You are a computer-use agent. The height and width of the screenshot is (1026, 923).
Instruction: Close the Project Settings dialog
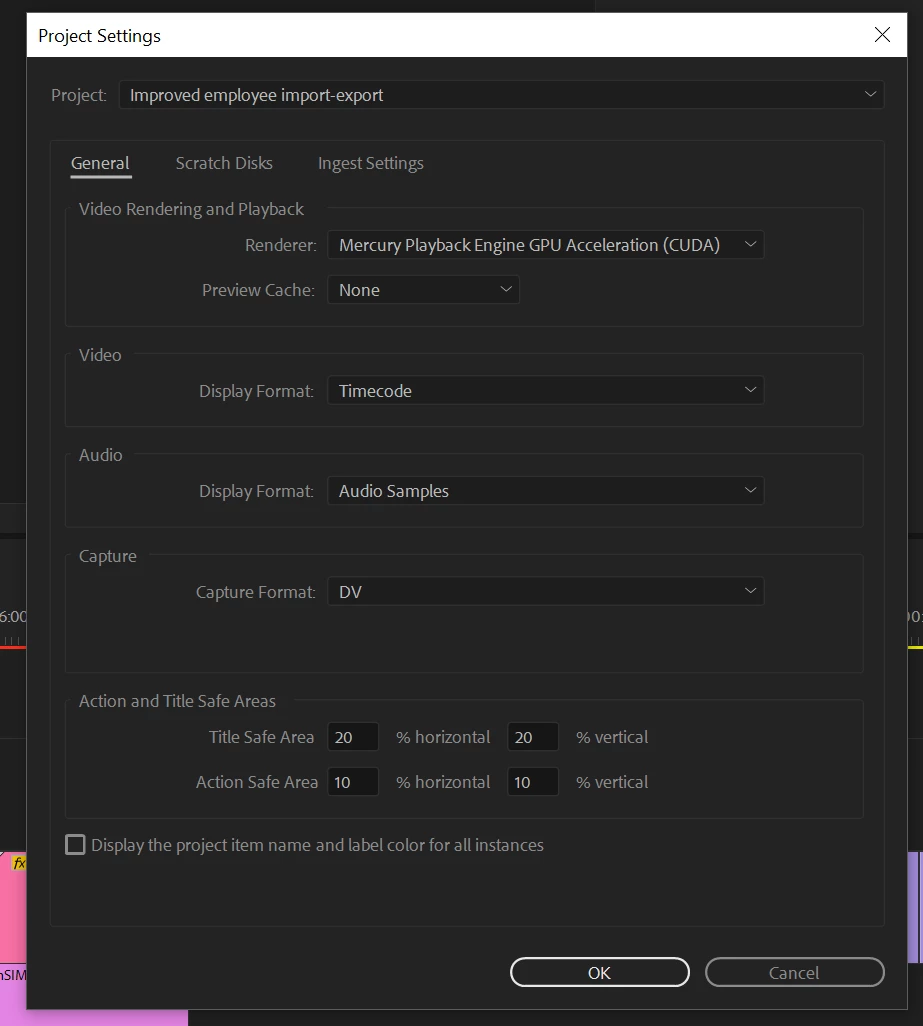882,35
